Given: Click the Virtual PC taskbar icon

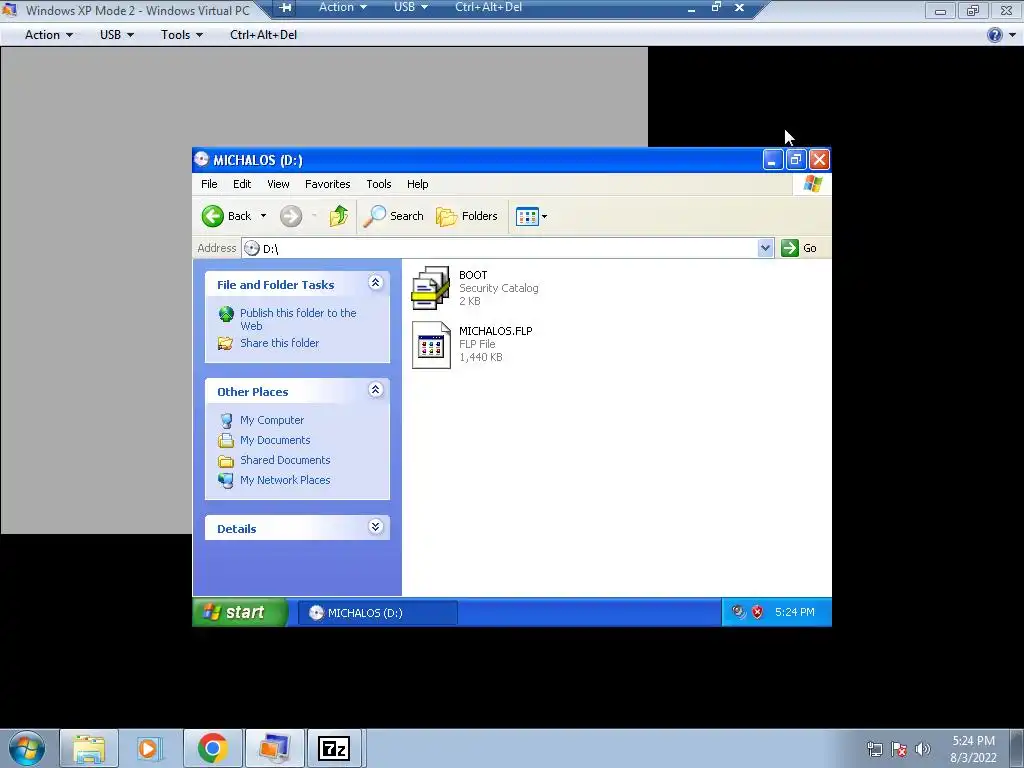Looking at the screenshot, I should (x=274, y=748).
